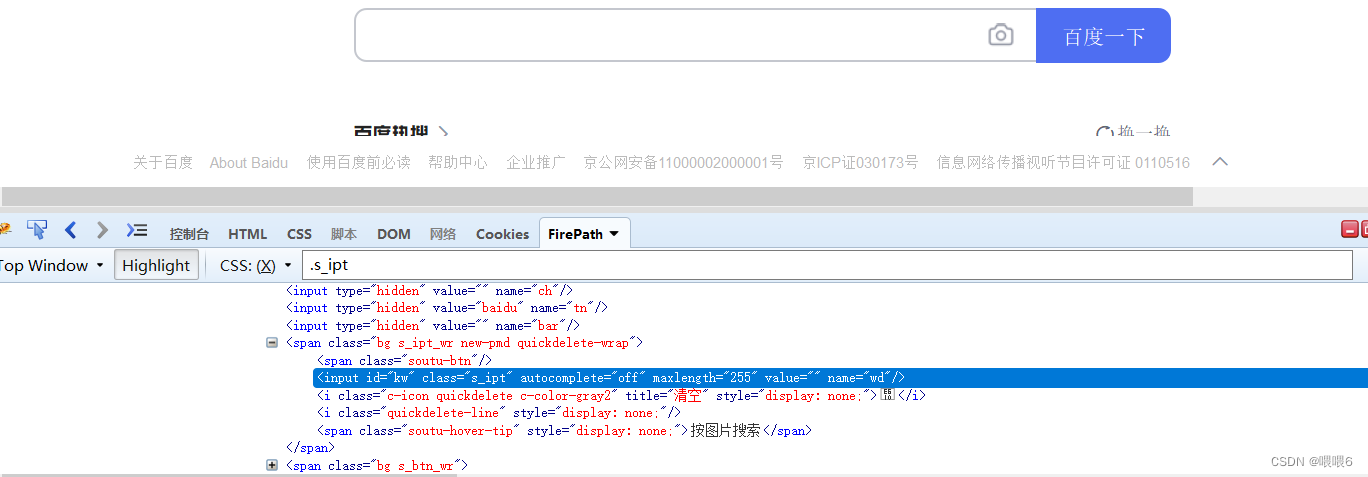
Task: Select the hidden input name="ch" line
Action: [430, 290]
